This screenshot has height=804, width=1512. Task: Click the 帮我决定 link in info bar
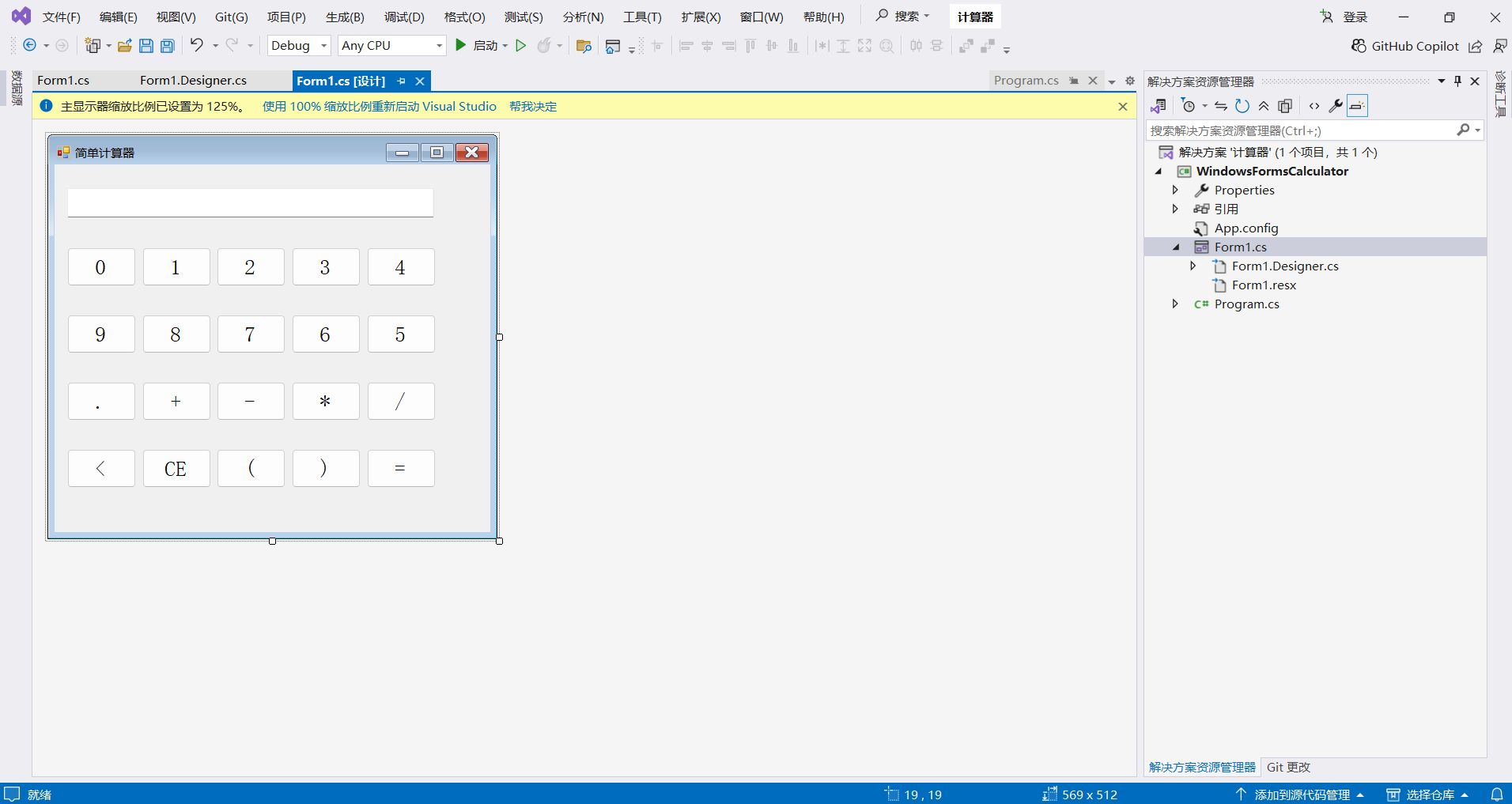pos(533,107)
